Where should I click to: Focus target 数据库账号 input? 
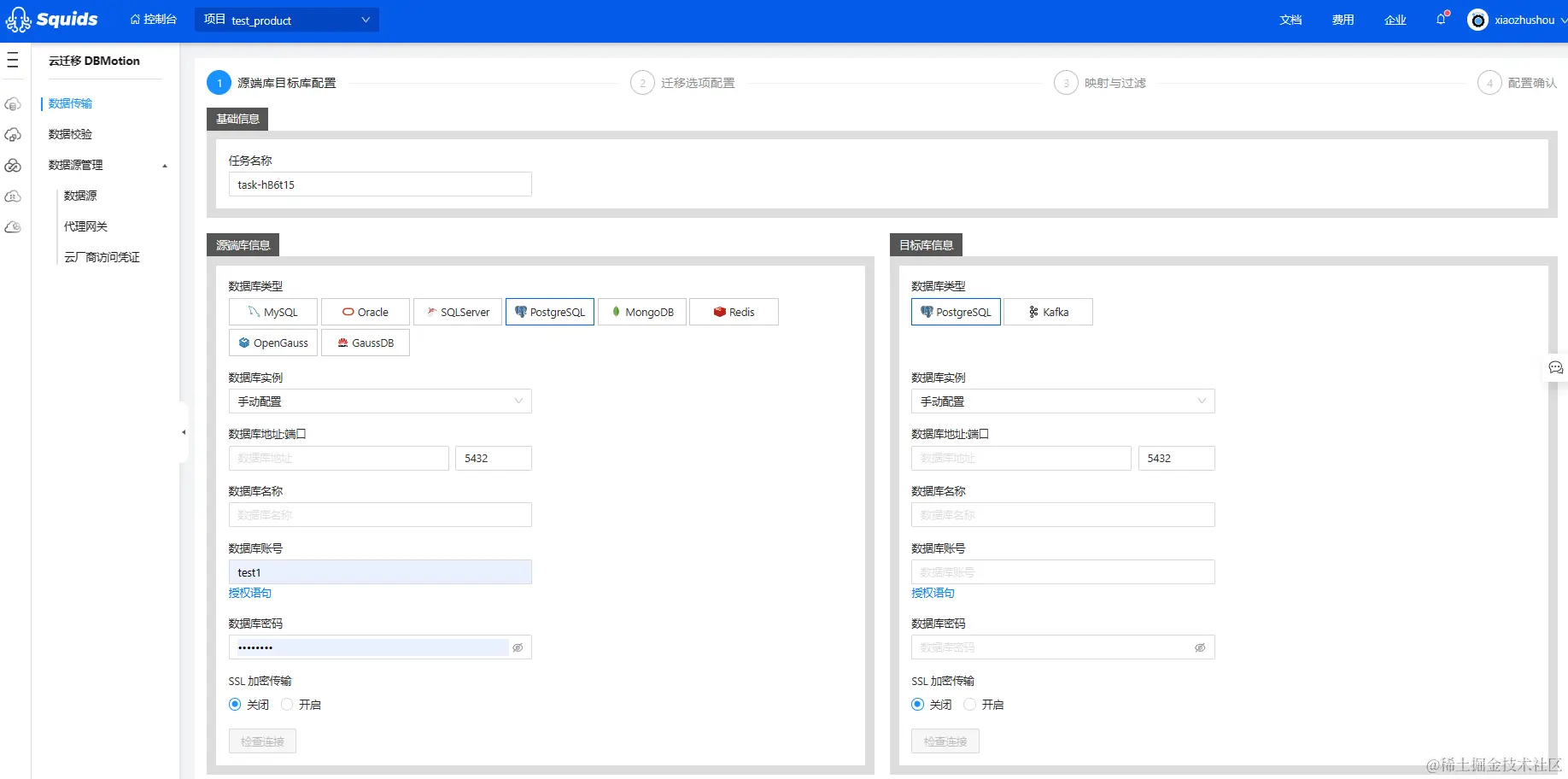pyautogui.click(x=1063, y=572)
